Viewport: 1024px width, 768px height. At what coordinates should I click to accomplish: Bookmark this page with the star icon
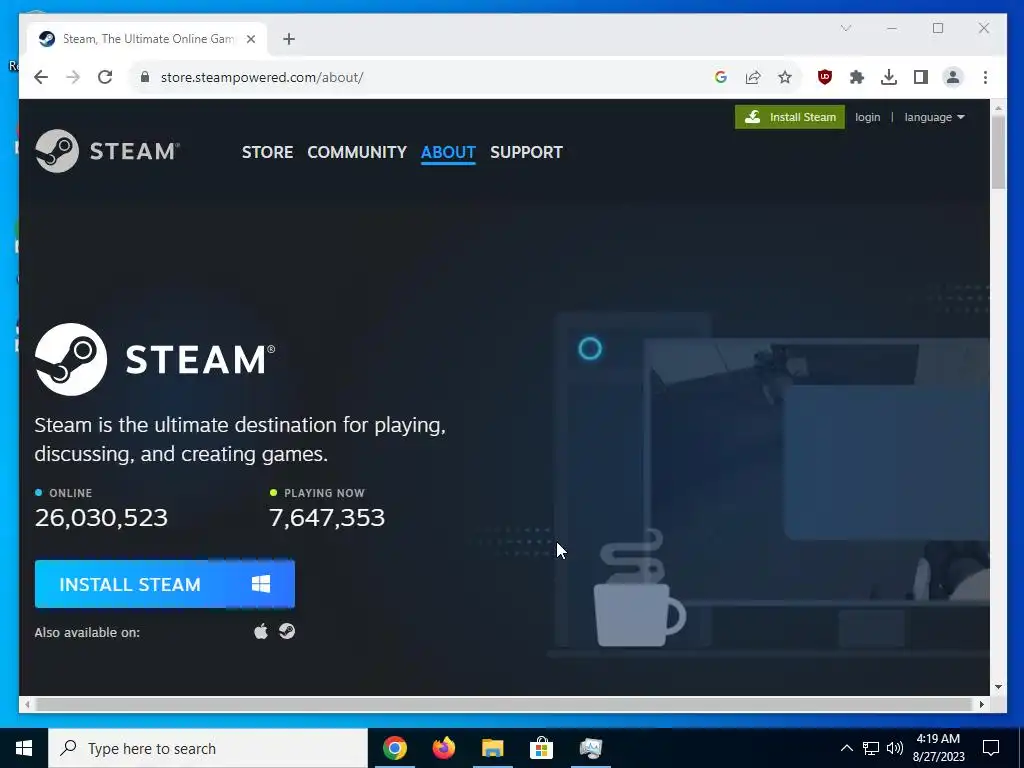click(x=785, y=77)
